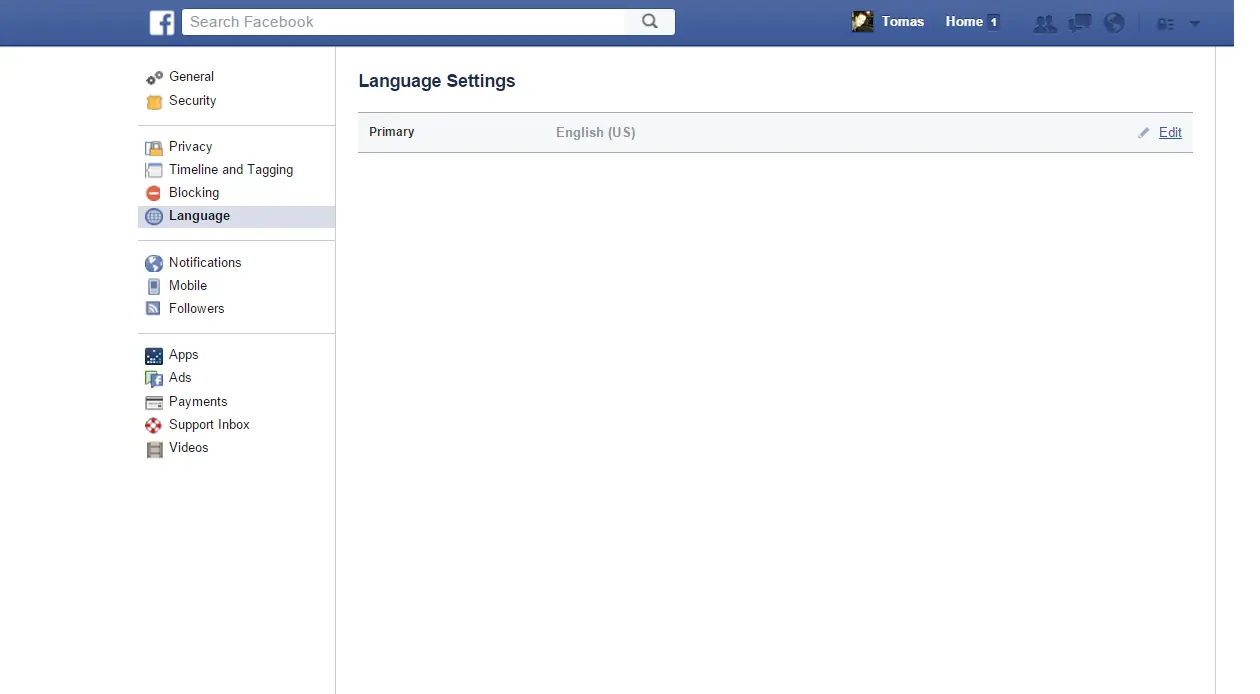Open the friend requests icon
The height and width of the screenshot is (694, 1260).
point(1045,23)
